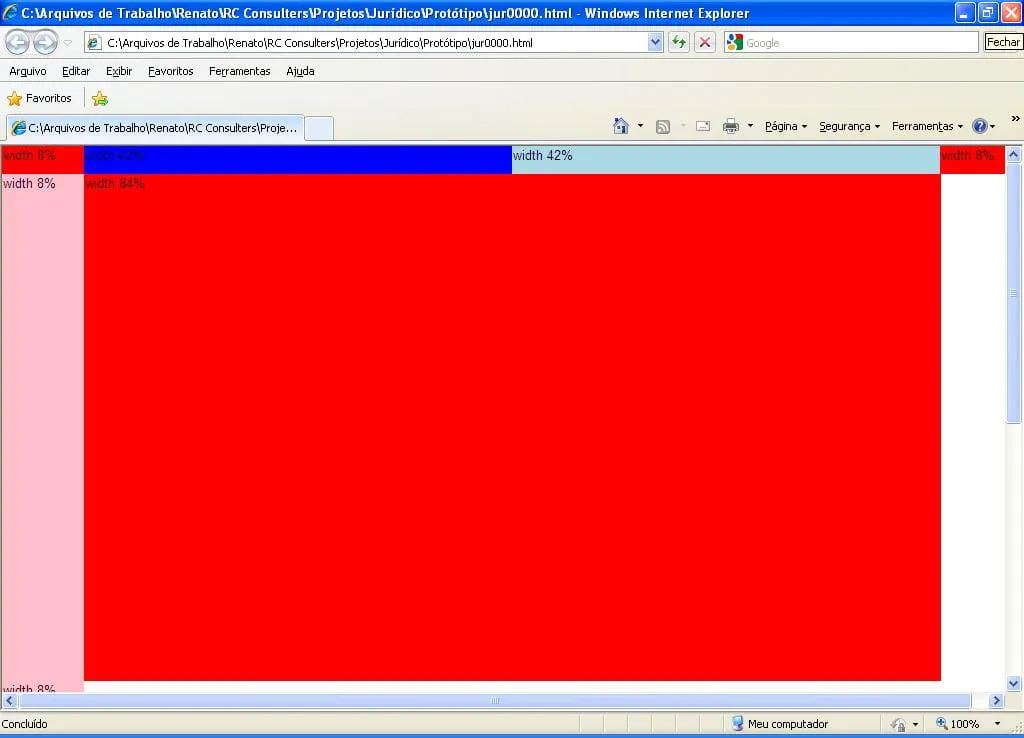This screenshot has width=1024, height=738.
Task: Click the protected mode lock icon in status bar
Action: pyautogui.click(x=899, y=724)
